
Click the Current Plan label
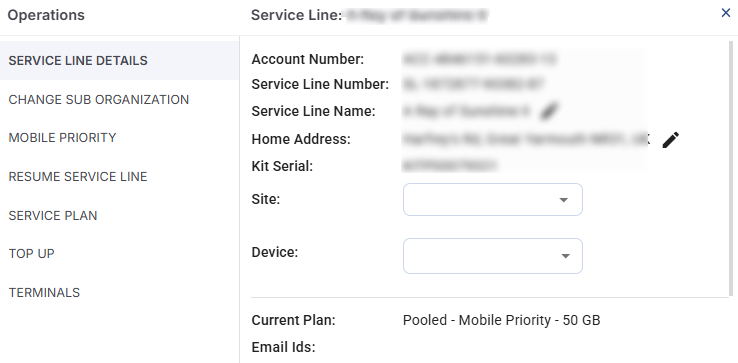click(293, 320)
